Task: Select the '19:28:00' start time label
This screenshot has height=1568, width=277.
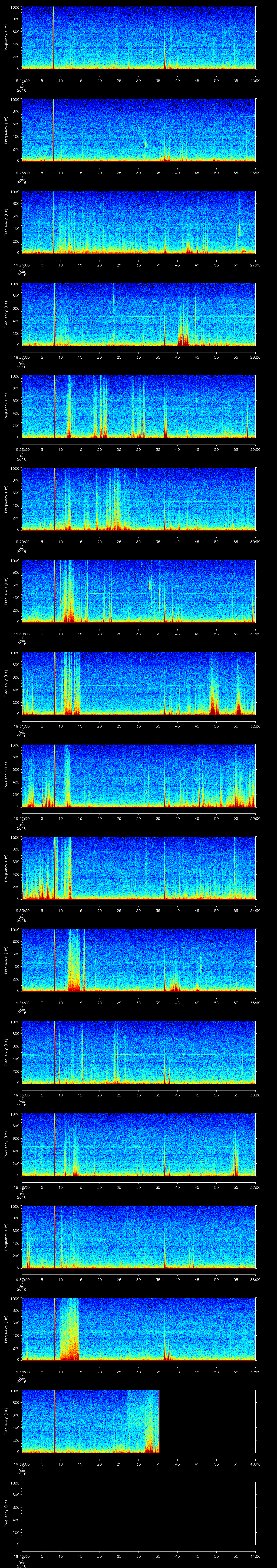Action: tap(21, 449)
